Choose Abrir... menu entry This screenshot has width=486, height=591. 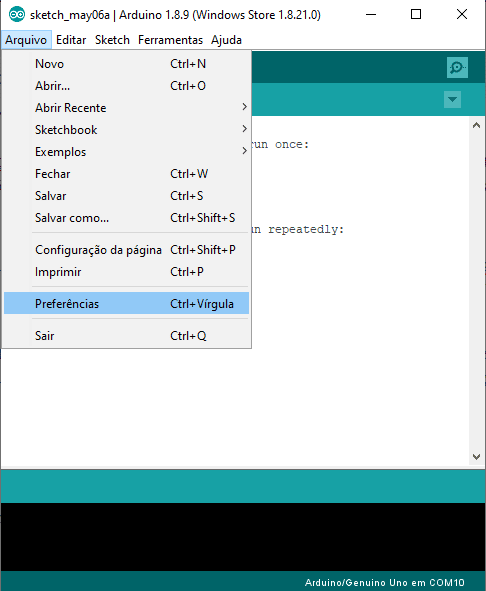pyautogui.click(x=126, y=86)
